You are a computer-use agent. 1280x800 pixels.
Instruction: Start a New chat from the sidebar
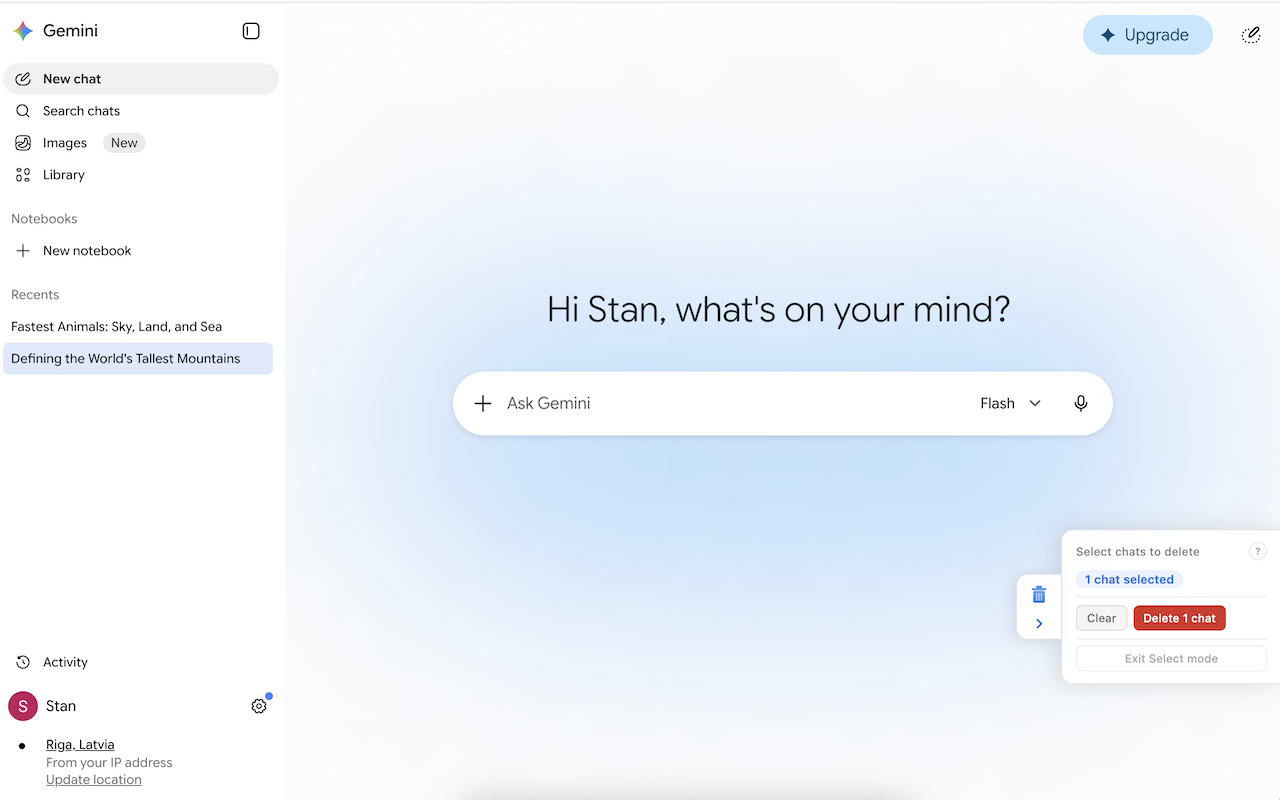click(141, 79)
